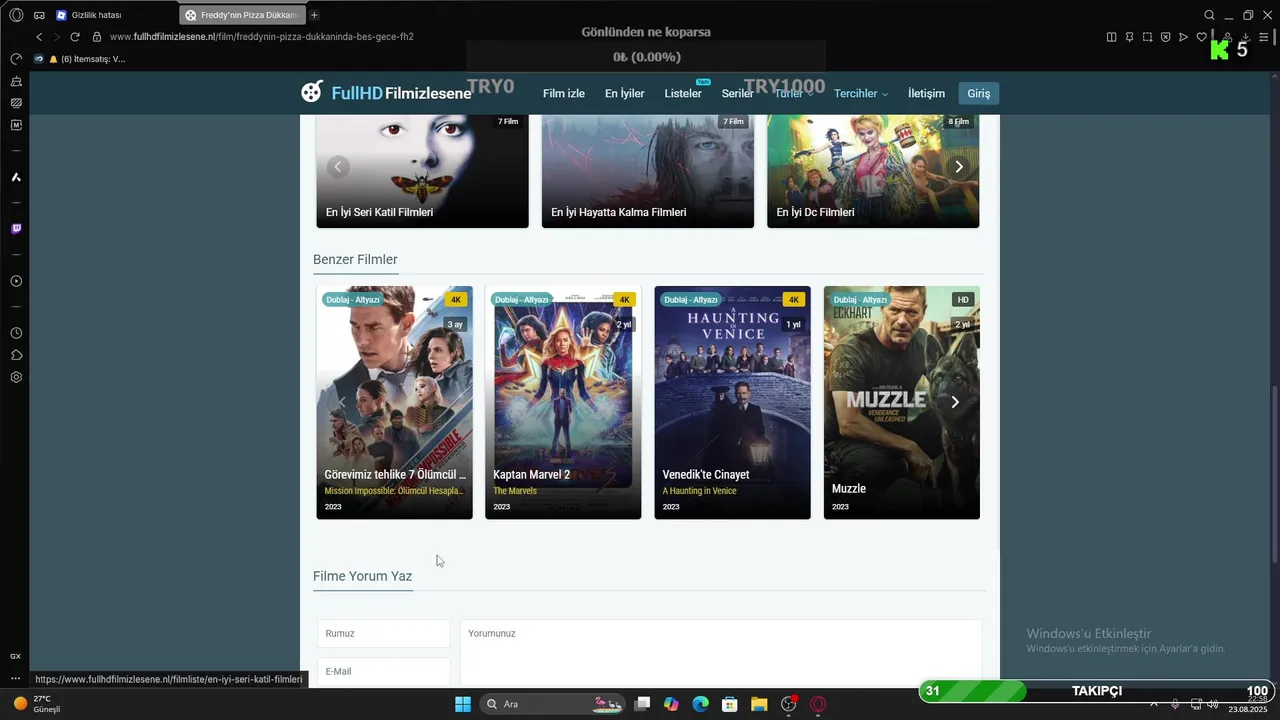
Task: Click the Giriş login button
Action: 978,93
